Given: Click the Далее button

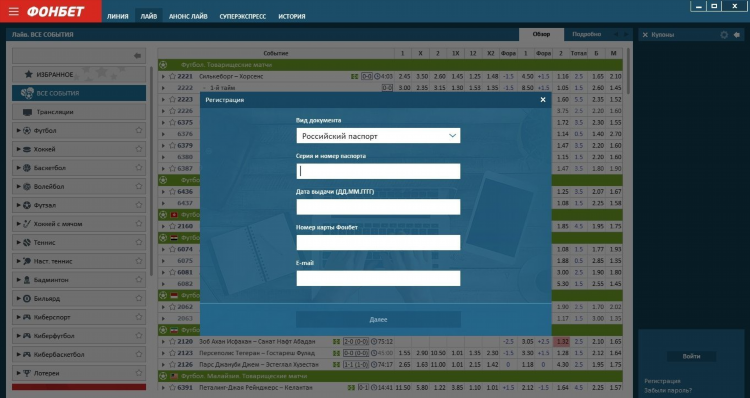Looking at the screenshot, I should pyautogui.click(x=378, y=319).
